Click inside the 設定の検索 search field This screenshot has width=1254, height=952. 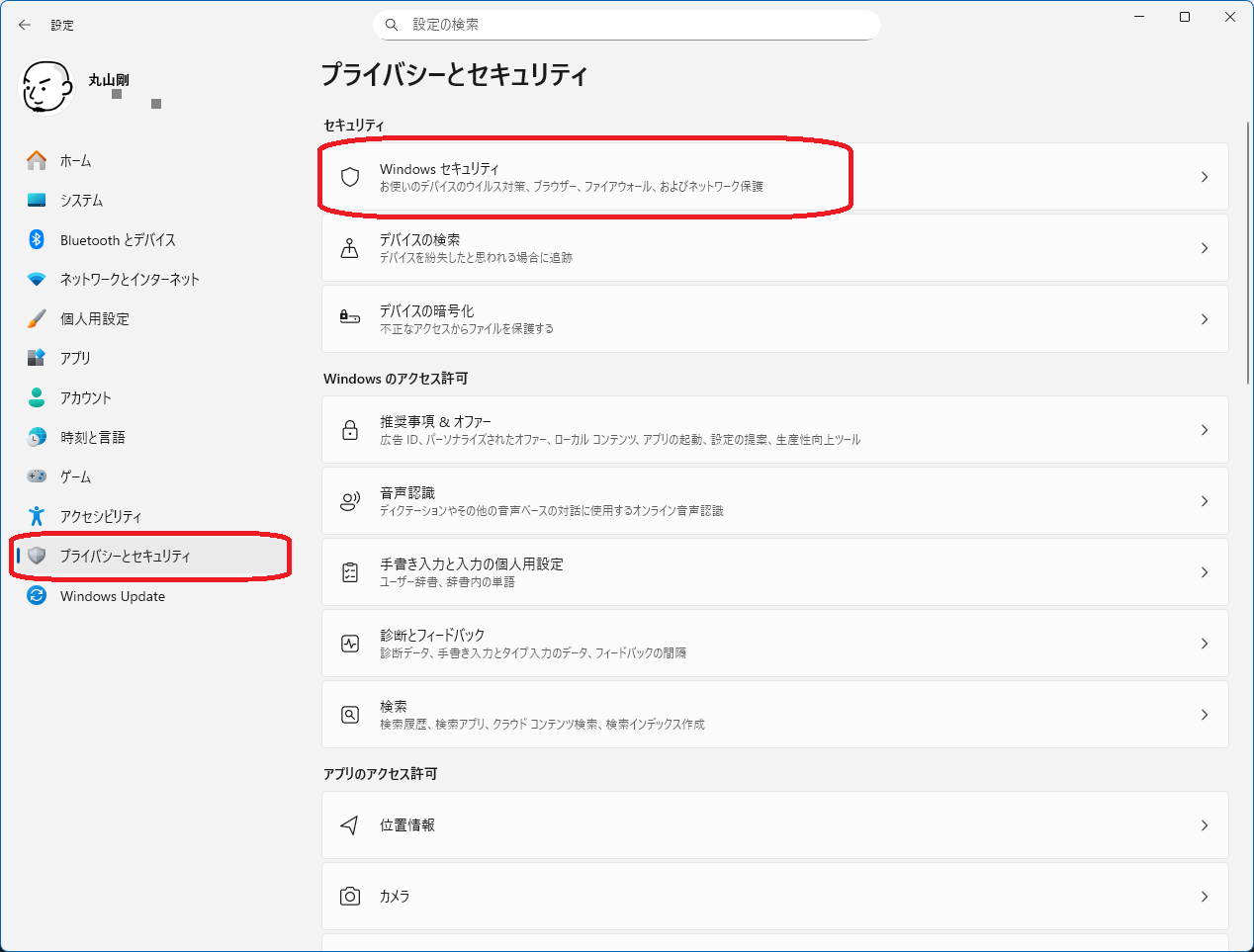(x=626, y=24)
